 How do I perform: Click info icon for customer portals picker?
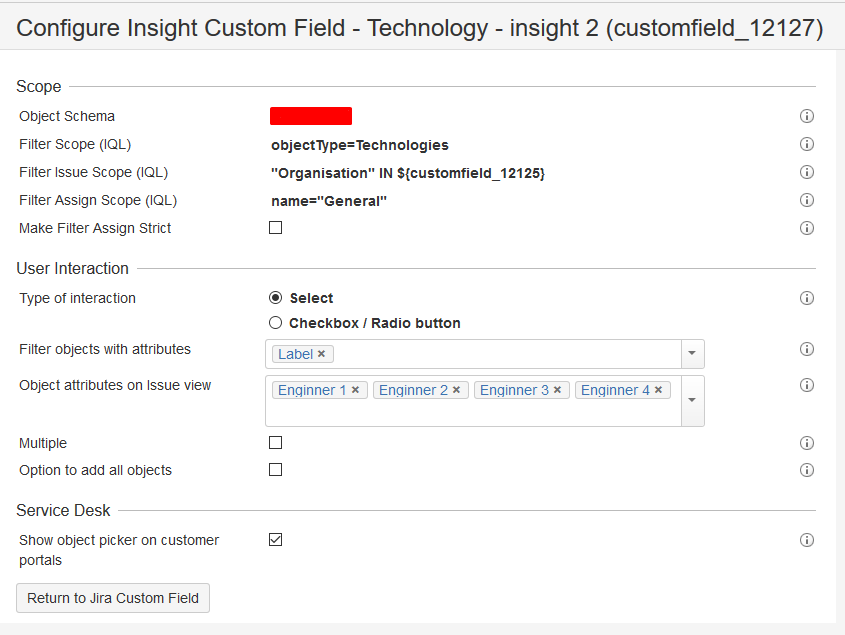(x=806, y=540)
